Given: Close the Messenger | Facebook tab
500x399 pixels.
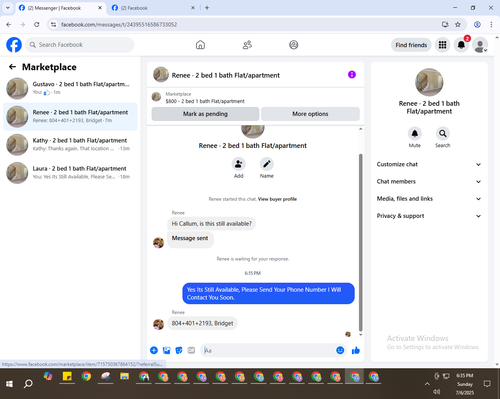Looking at the screenshot, I should (x=100, y=8).
